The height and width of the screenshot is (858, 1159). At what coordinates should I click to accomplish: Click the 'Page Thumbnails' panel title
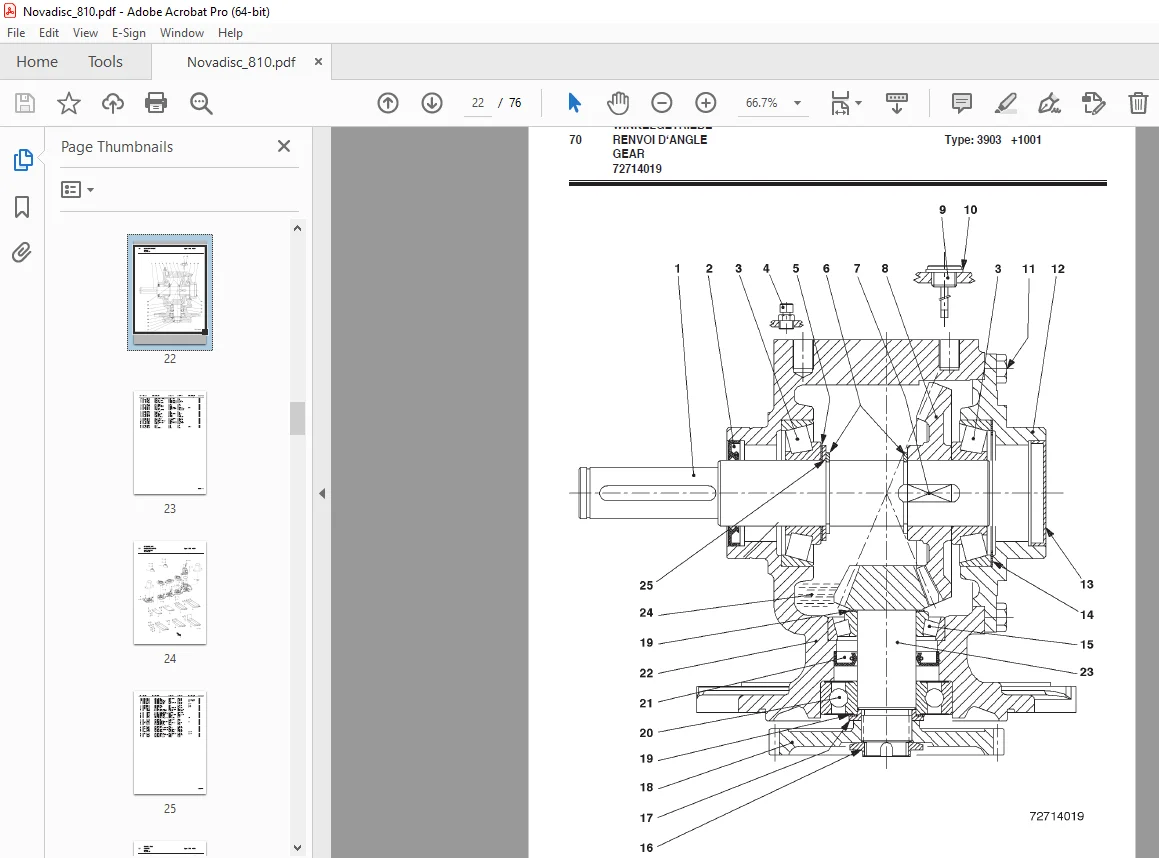(x=117, y=147)
